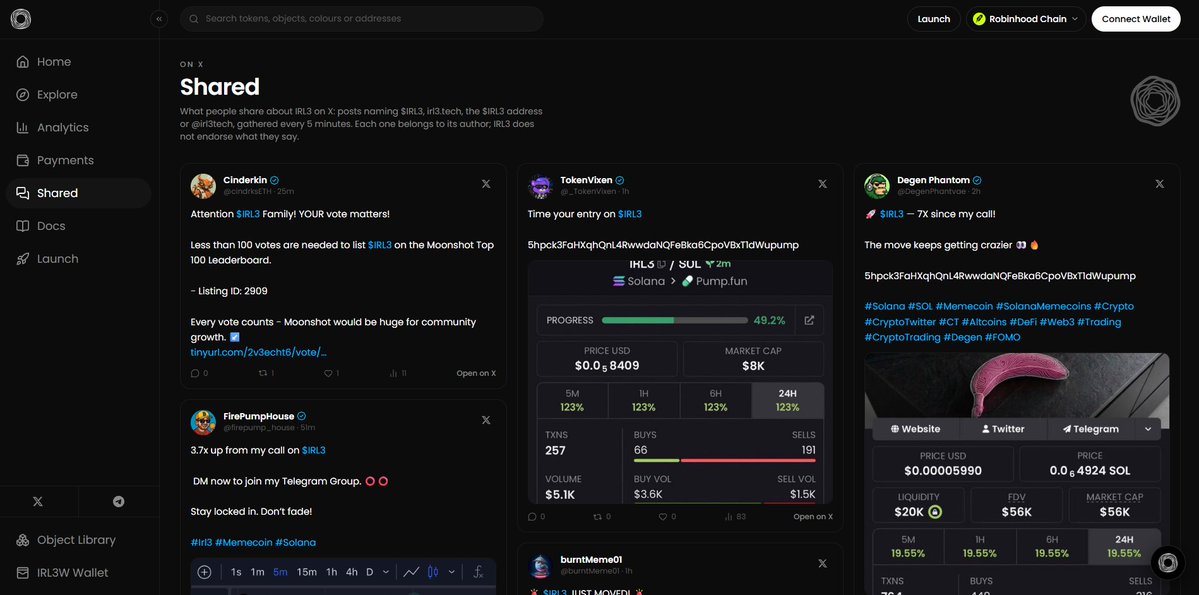Click the X icon on burntMeme01's post
The height and width of the screenshot is (595, 1199).
(823, 564)
